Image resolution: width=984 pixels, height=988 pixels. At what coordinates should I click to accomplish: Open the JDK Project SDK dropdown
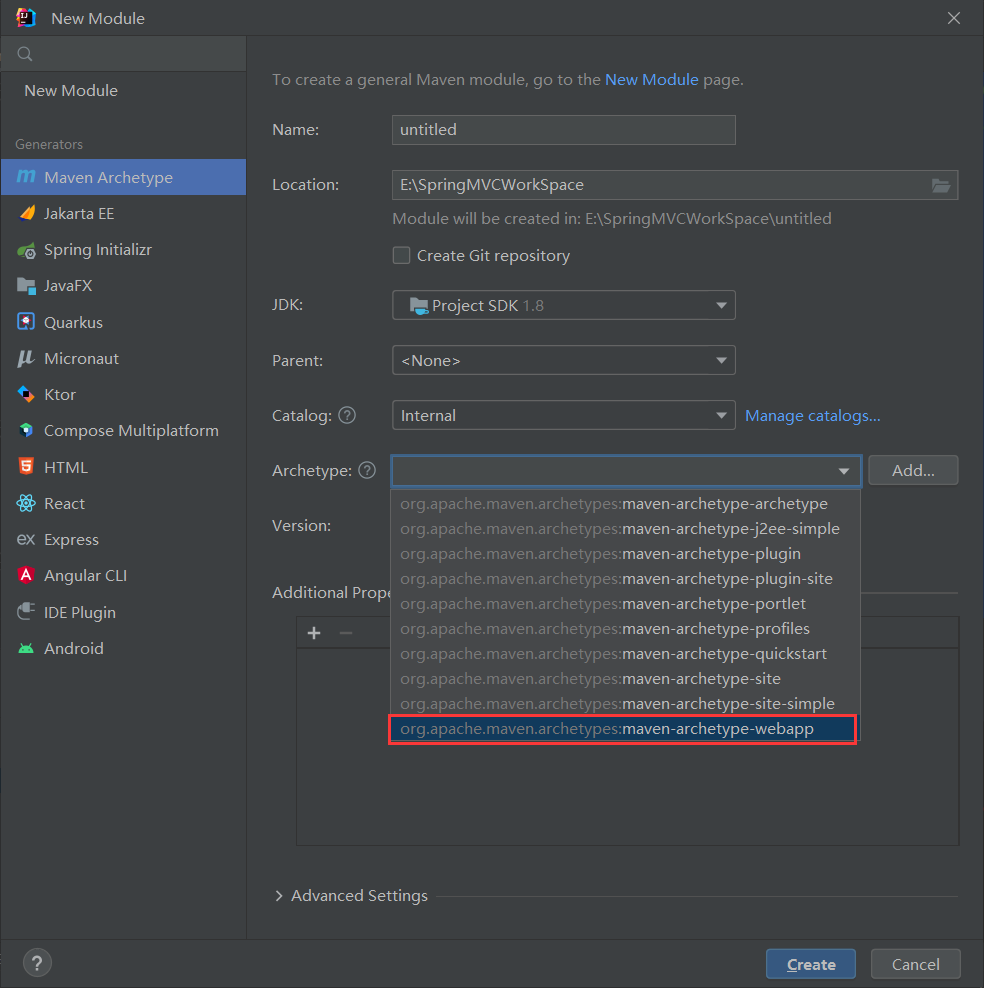coord(563,305)
